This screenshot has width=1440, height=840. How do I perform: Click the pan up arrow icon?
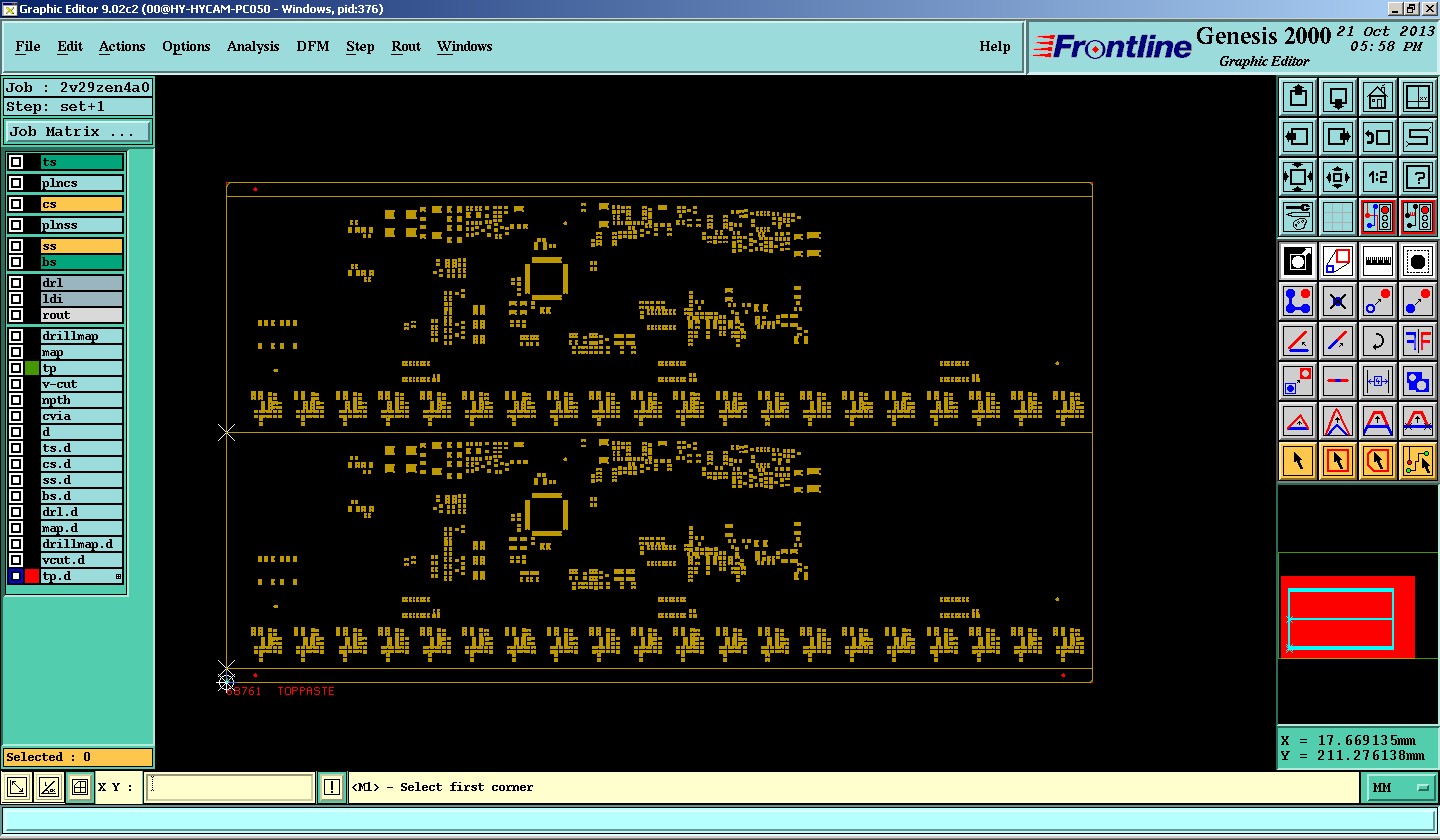(x=1298, y=97)
